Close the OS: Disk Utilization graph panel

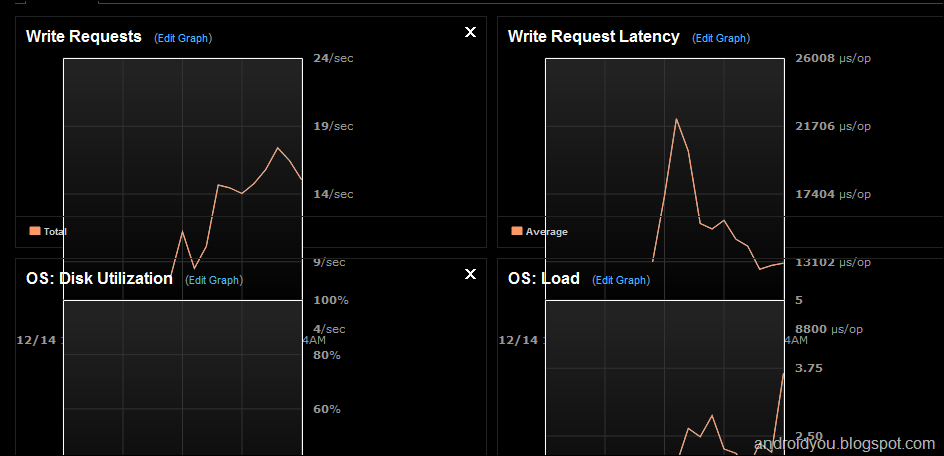coord(470,274)
